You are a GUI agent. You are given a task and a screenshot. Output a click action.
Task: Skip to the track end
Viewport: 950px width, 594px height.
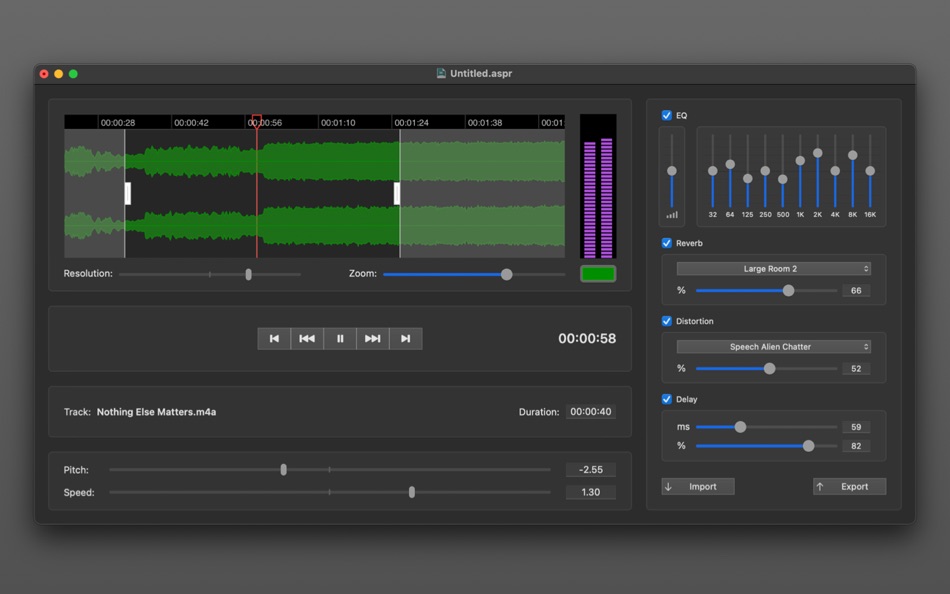tap(405, 339)
